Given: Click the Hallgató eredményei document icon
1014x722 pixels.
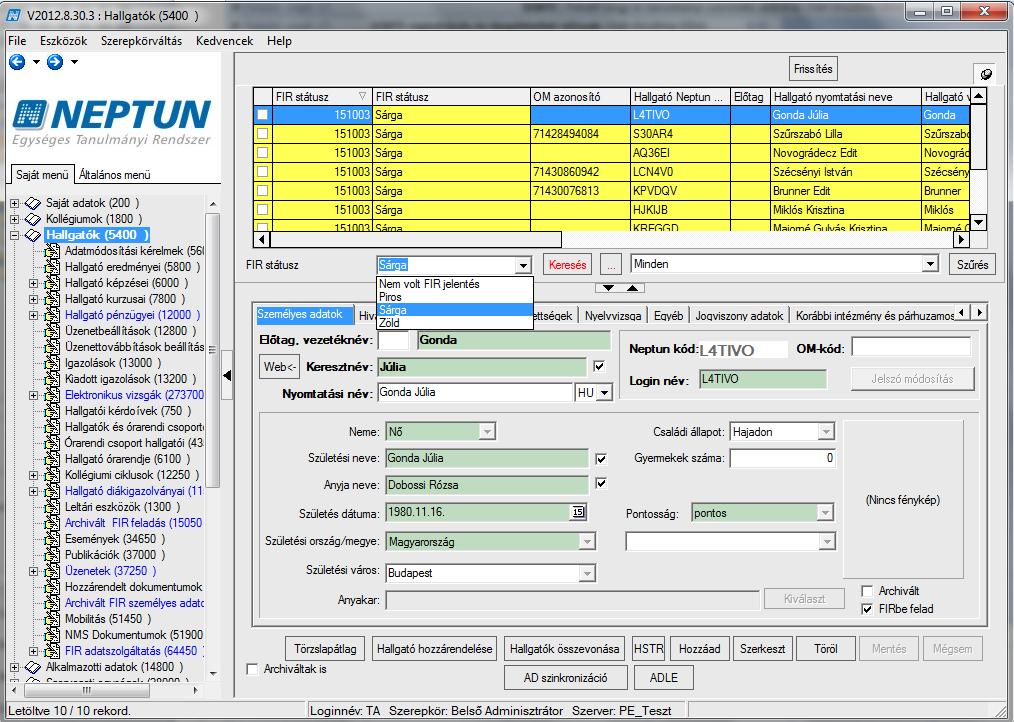Looking at the screenshot, I should (x=52, y=267).
